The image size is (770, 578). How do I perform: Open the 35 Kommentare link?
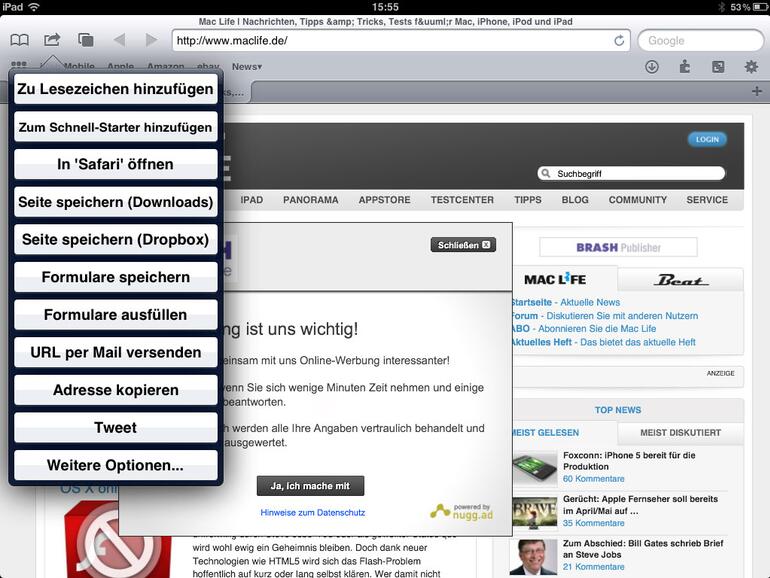(x=594, y=523)
